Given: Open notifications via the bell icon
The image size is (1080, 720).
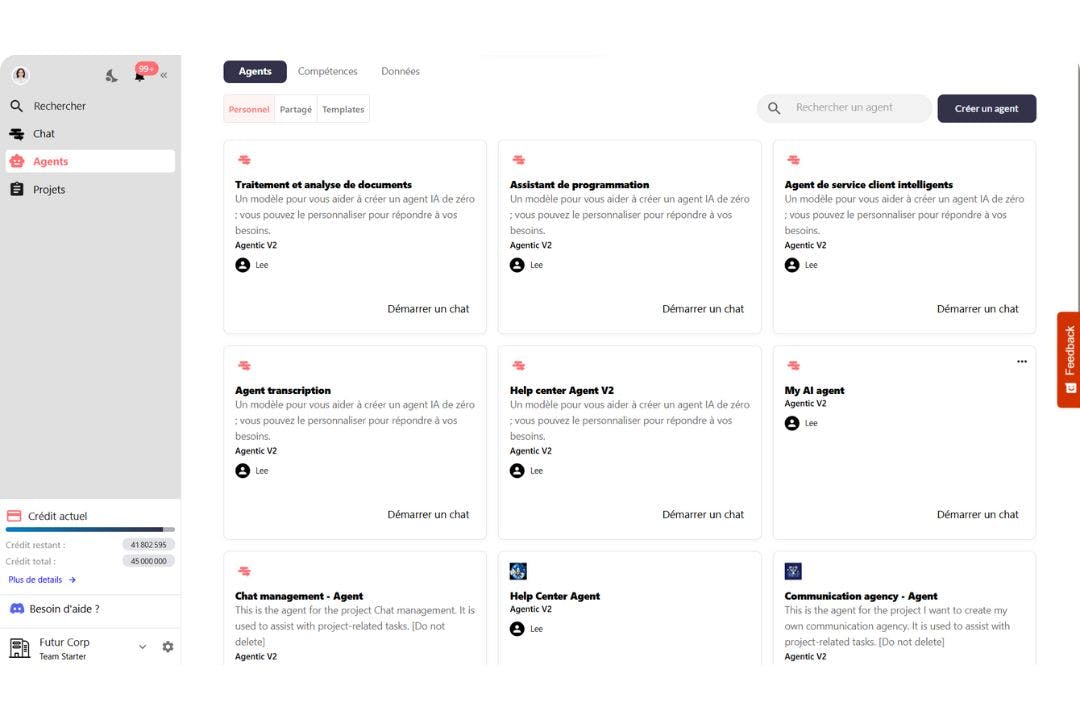Looking at the screenshot, I should click(x=140, y=75).
